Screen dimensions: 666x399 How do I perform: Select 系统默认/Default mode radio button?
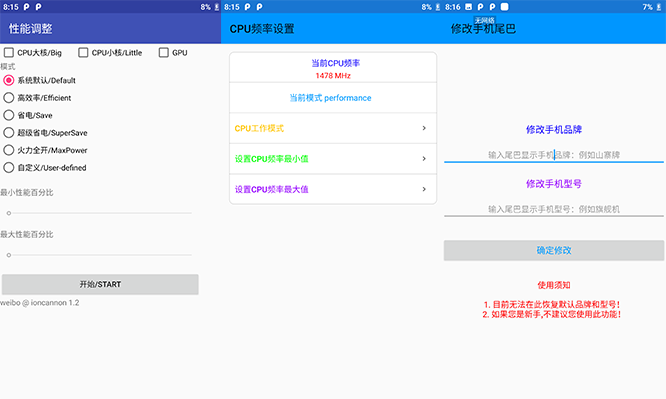point(8,80)
